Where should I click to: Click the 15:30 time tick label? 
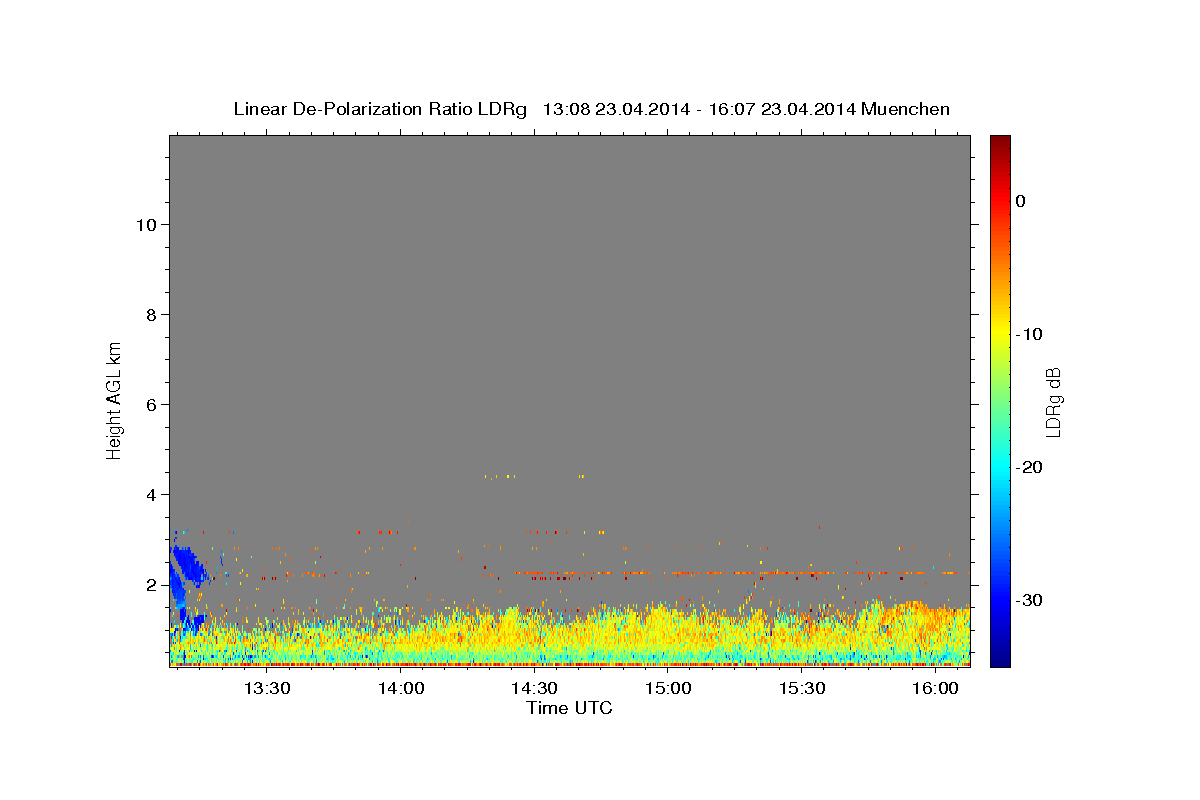pos(801,688)
